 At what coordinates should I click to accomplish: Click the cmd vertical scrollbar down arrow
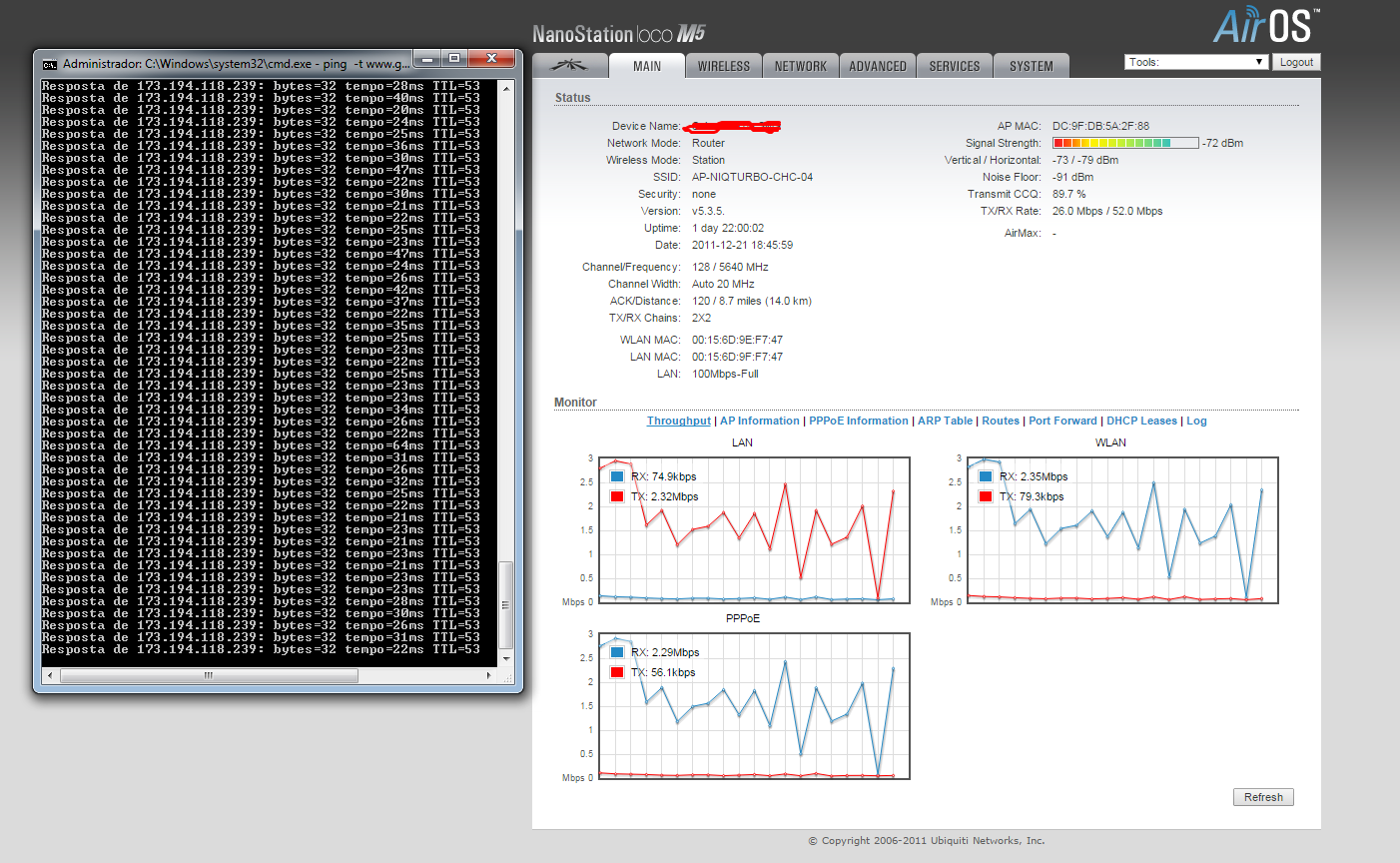tap(506, 658)
